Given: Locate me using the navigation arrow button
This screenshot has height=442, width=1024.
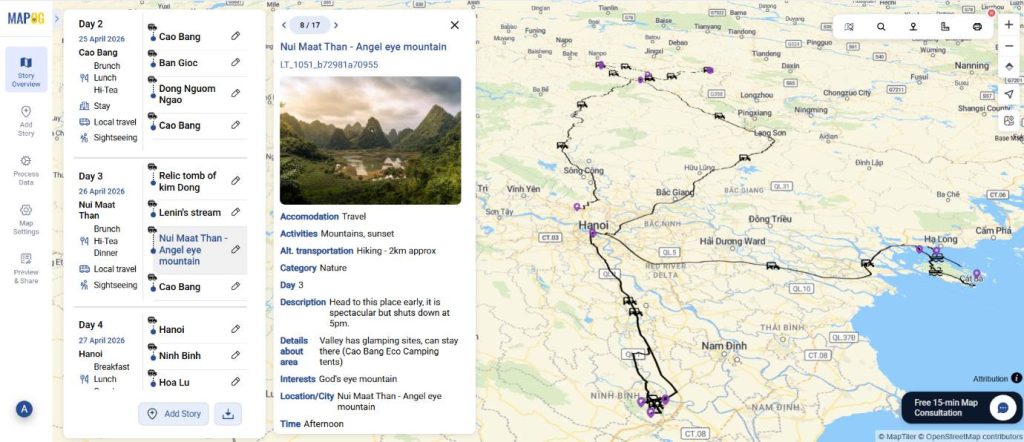Looking at the screenshot, I should (x=1009, y=94).
